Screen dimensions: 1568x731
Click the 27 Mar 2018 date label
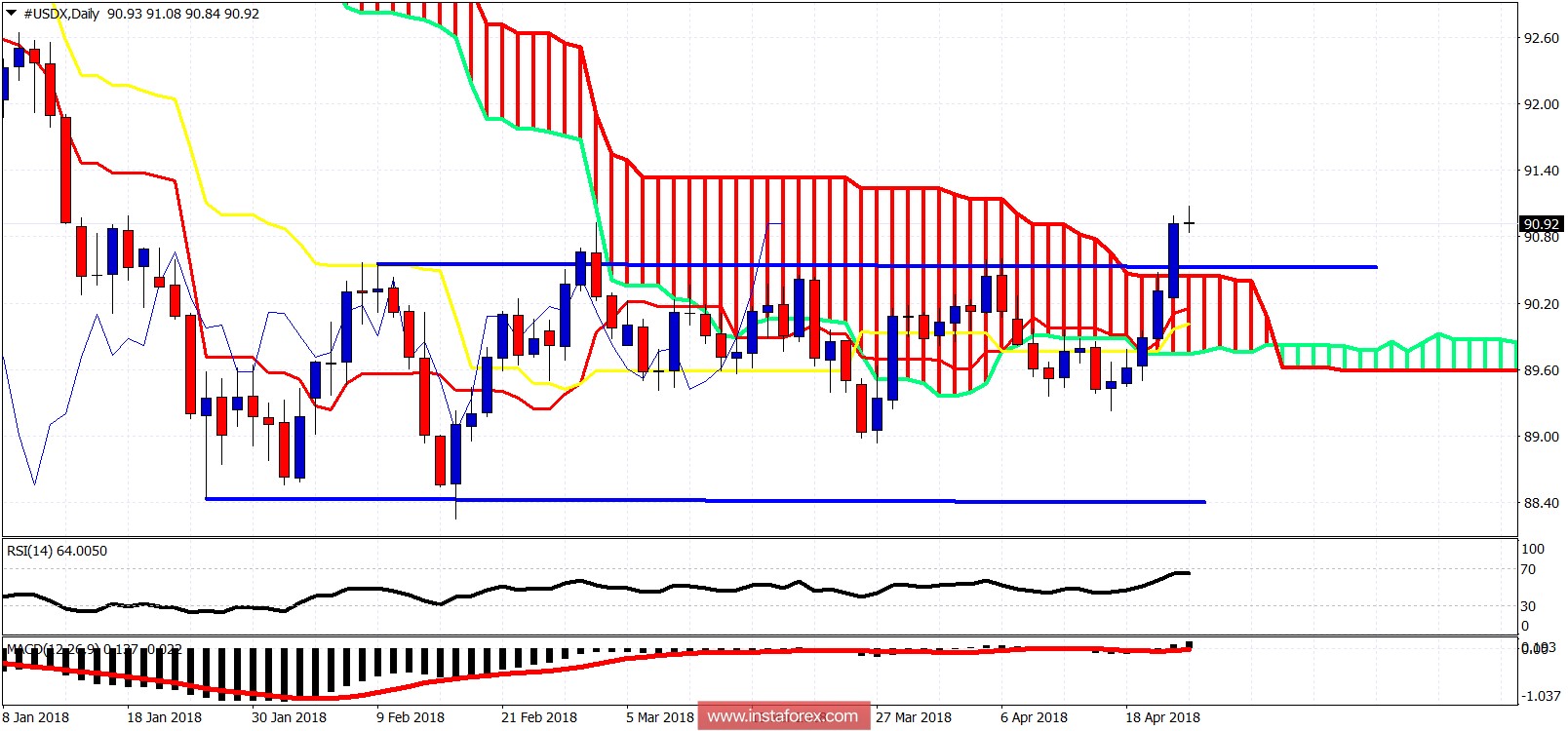[x=914, y=717]
